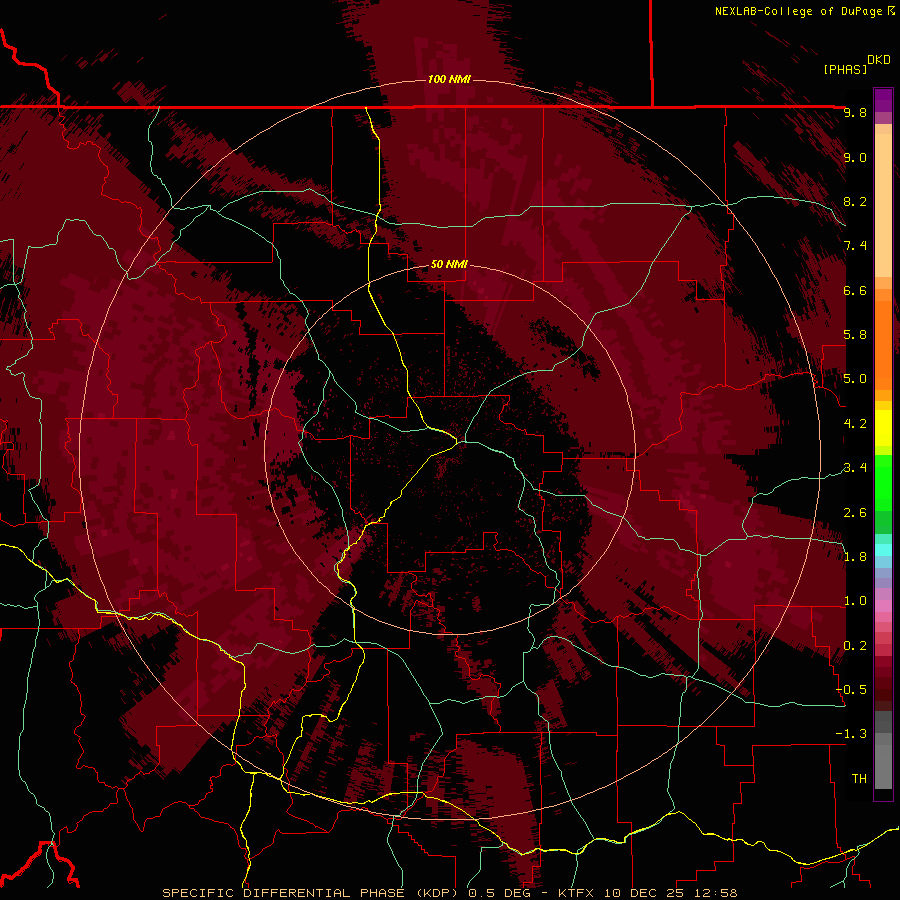The width and height of the screenshot is (900, 900).
Task: Click the 6.6 scale value
Action: click(x=855, y=291)
